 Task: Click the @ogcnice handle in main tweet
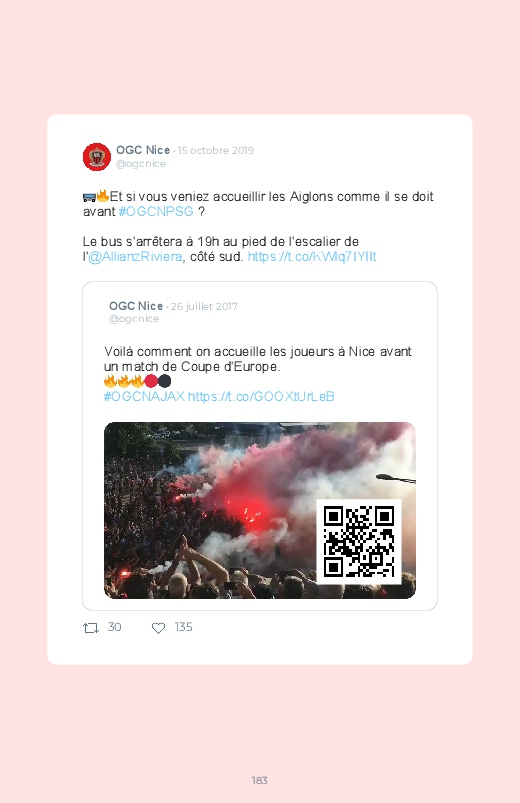[x=141, y=164]
